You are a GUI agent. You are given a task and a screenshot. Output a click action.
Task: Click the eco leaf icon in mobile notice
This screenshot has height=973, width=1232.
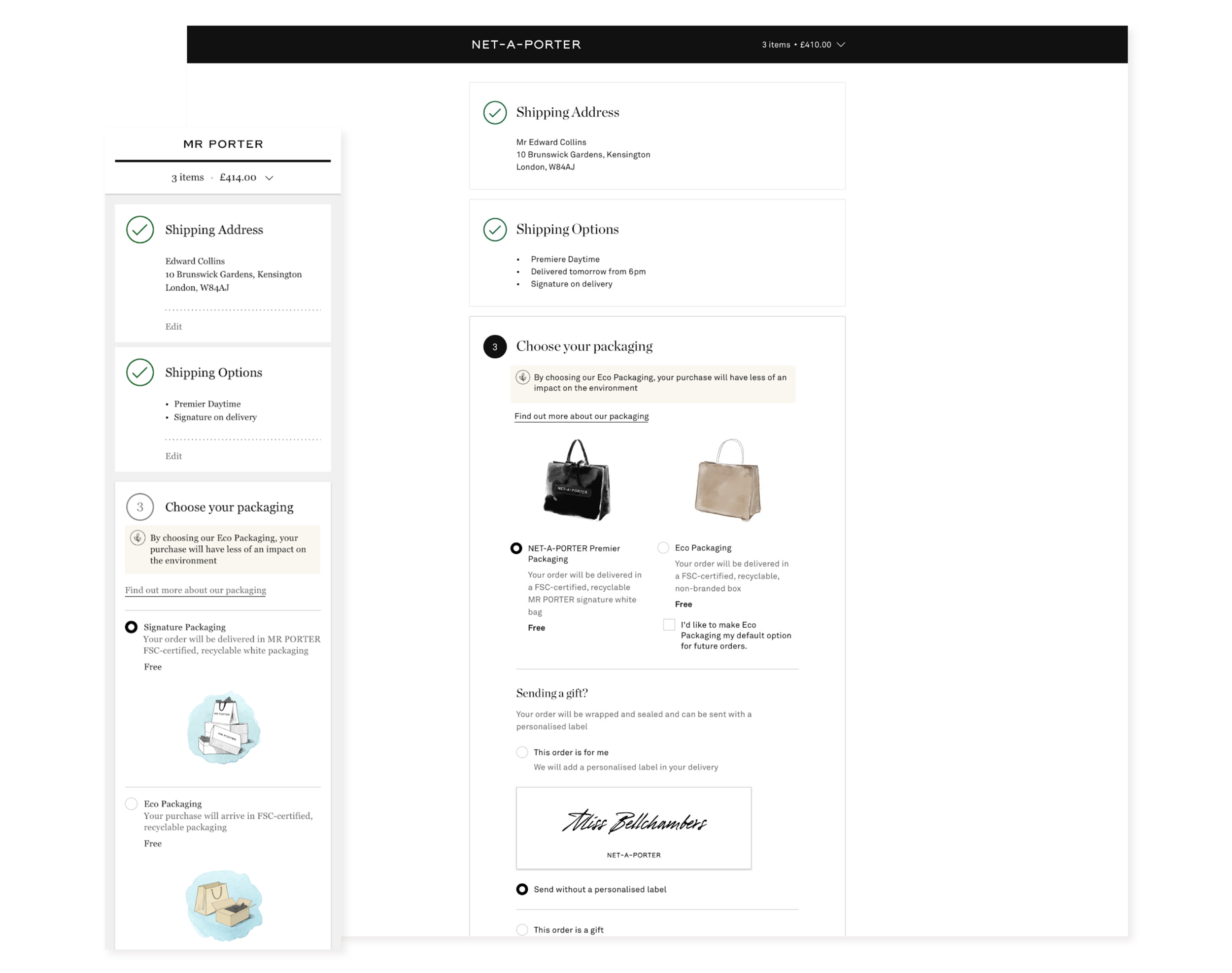click(137, 537)
